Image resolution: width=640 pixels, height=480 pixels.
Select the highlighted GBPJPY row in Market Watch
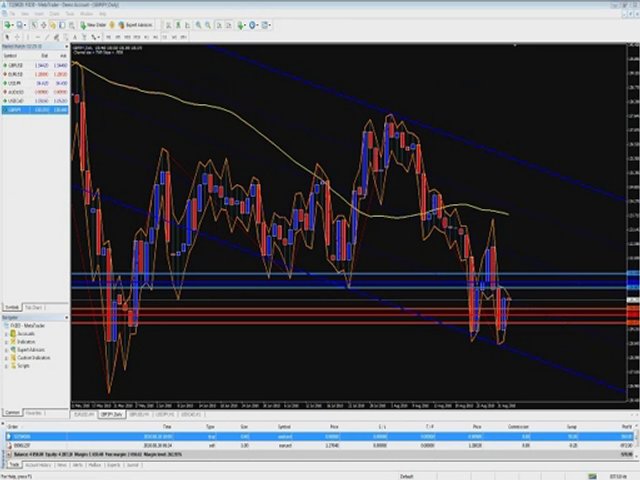click(x=35, y=110)
